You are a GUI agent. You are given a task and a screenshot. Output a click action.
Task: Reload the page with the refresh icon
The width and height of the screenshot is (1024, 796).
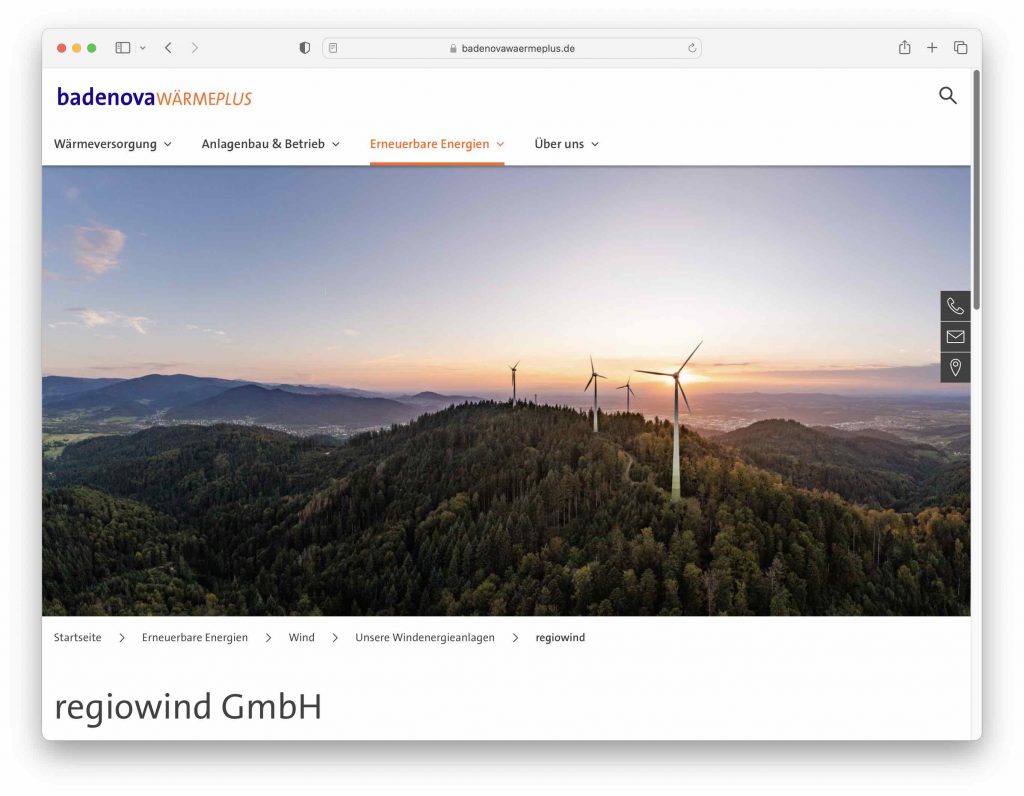pos(692,48)
